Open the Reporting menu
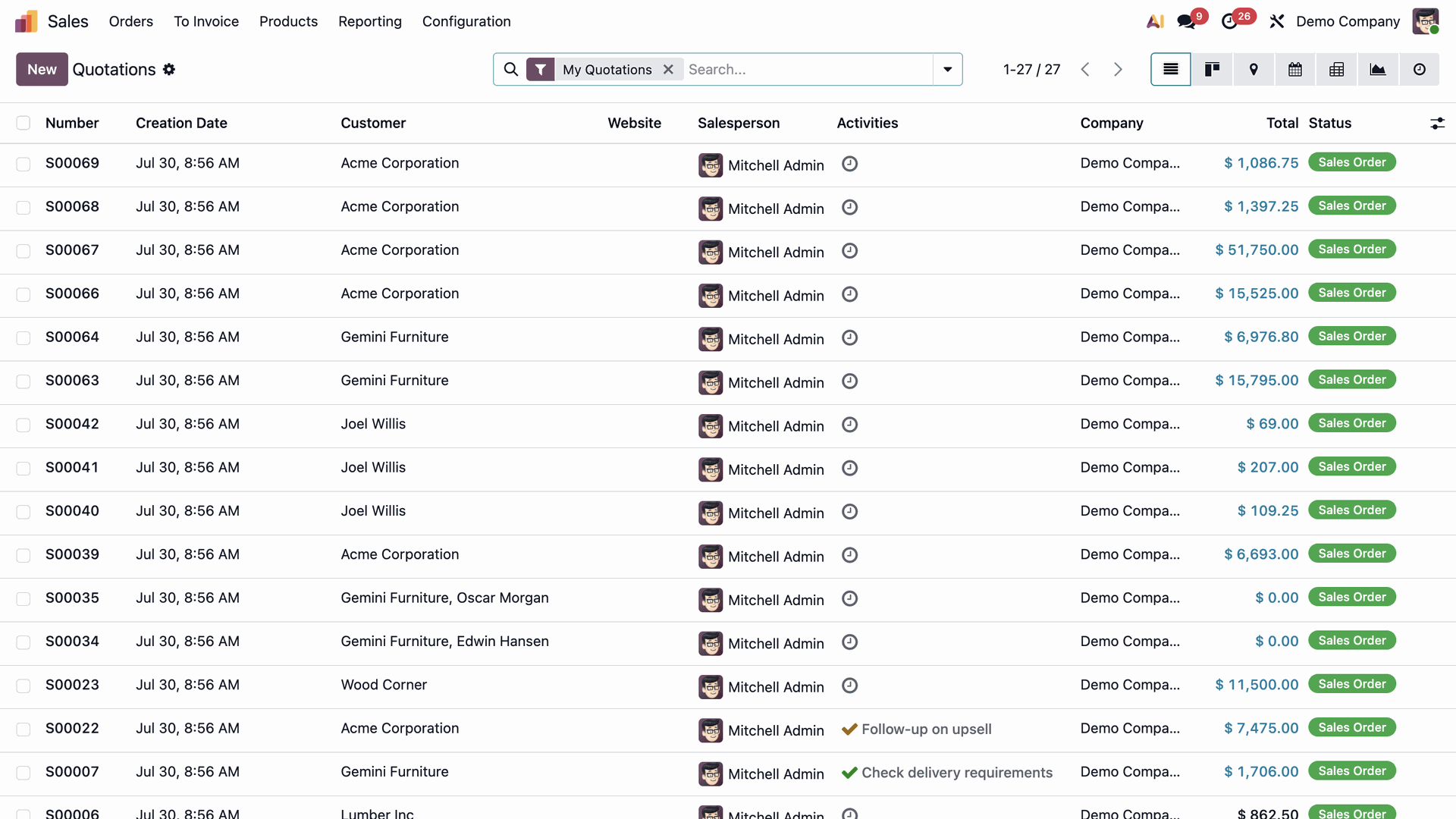The height and width of the screenshot is (819, 1456). coord(370,21)
